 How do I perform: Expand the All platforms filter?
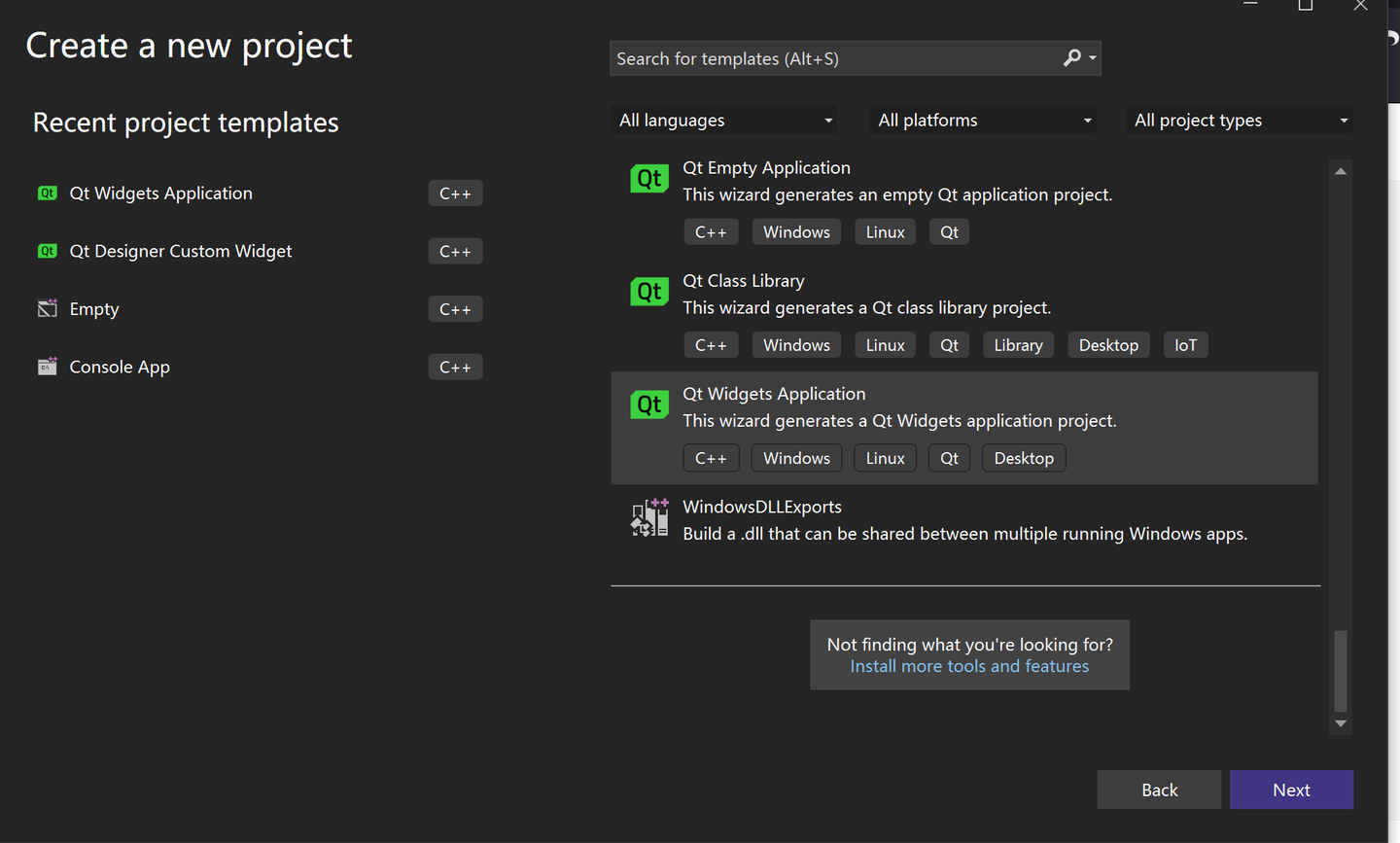pos(984,121)
